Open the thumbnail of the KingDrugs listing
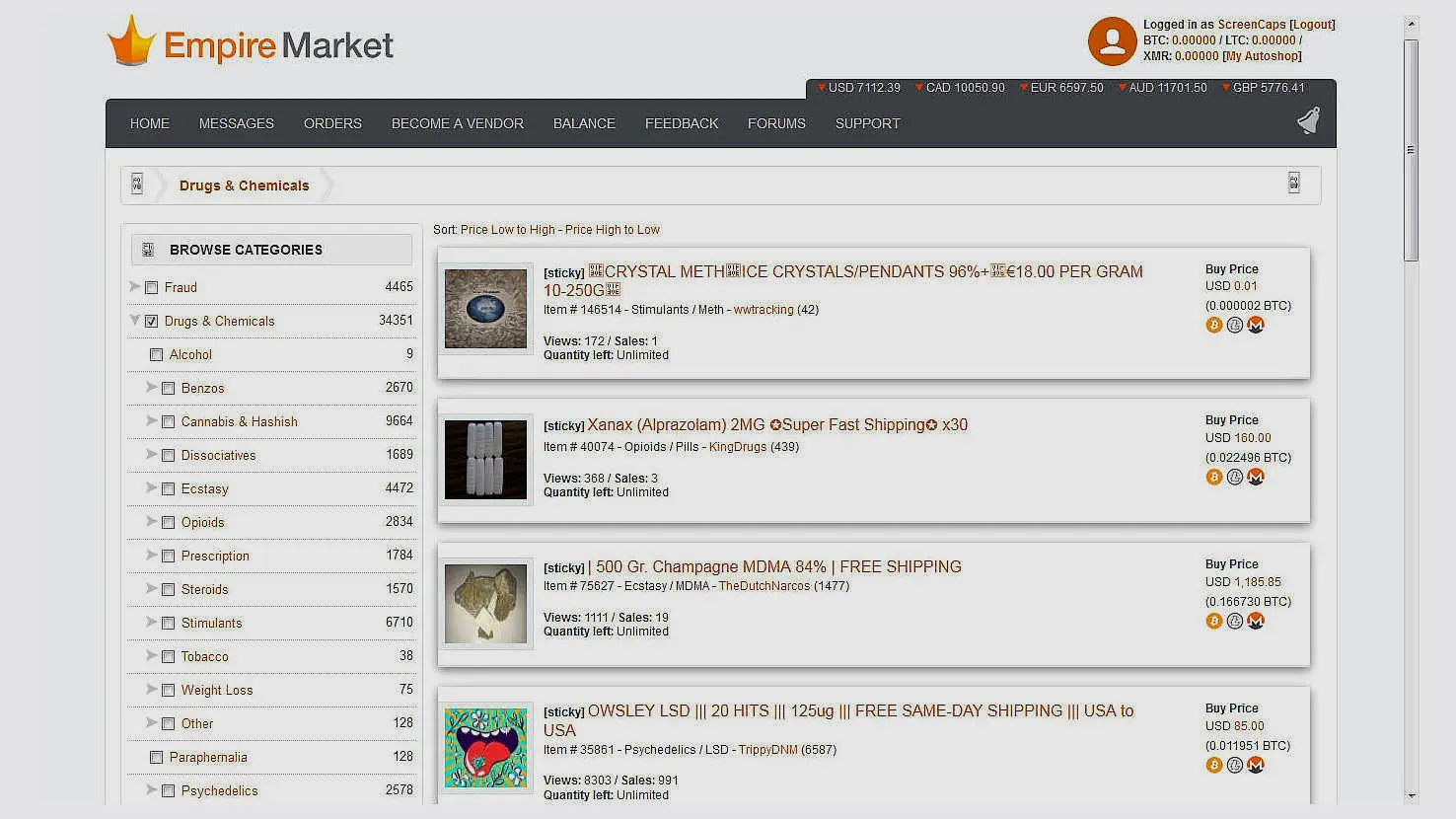This screenshot has height=819, width=1456. click(x=485, y=460)
